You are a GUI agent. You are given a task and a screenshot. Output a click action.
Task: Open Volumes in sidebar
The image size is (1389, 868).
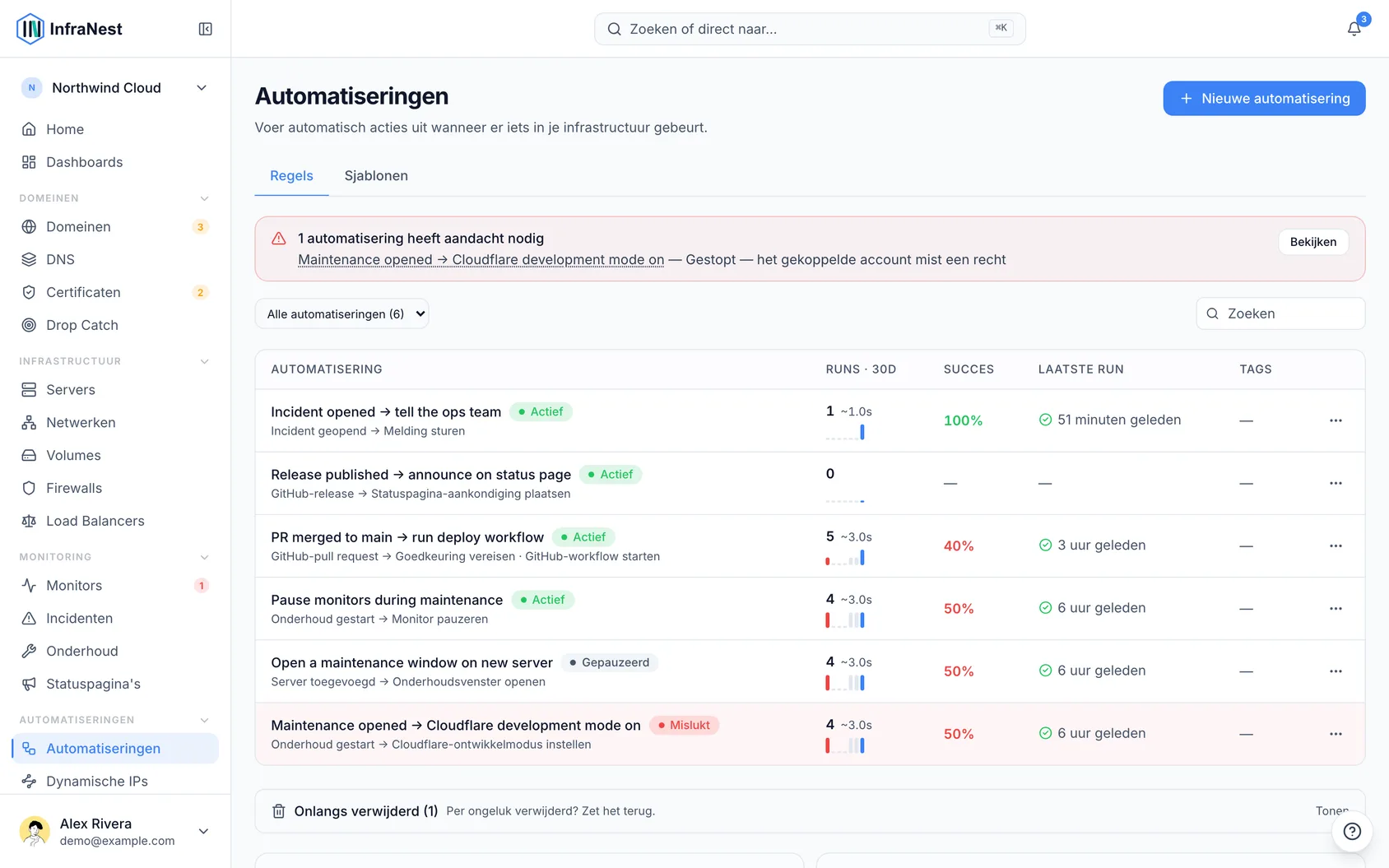(115, 455)
